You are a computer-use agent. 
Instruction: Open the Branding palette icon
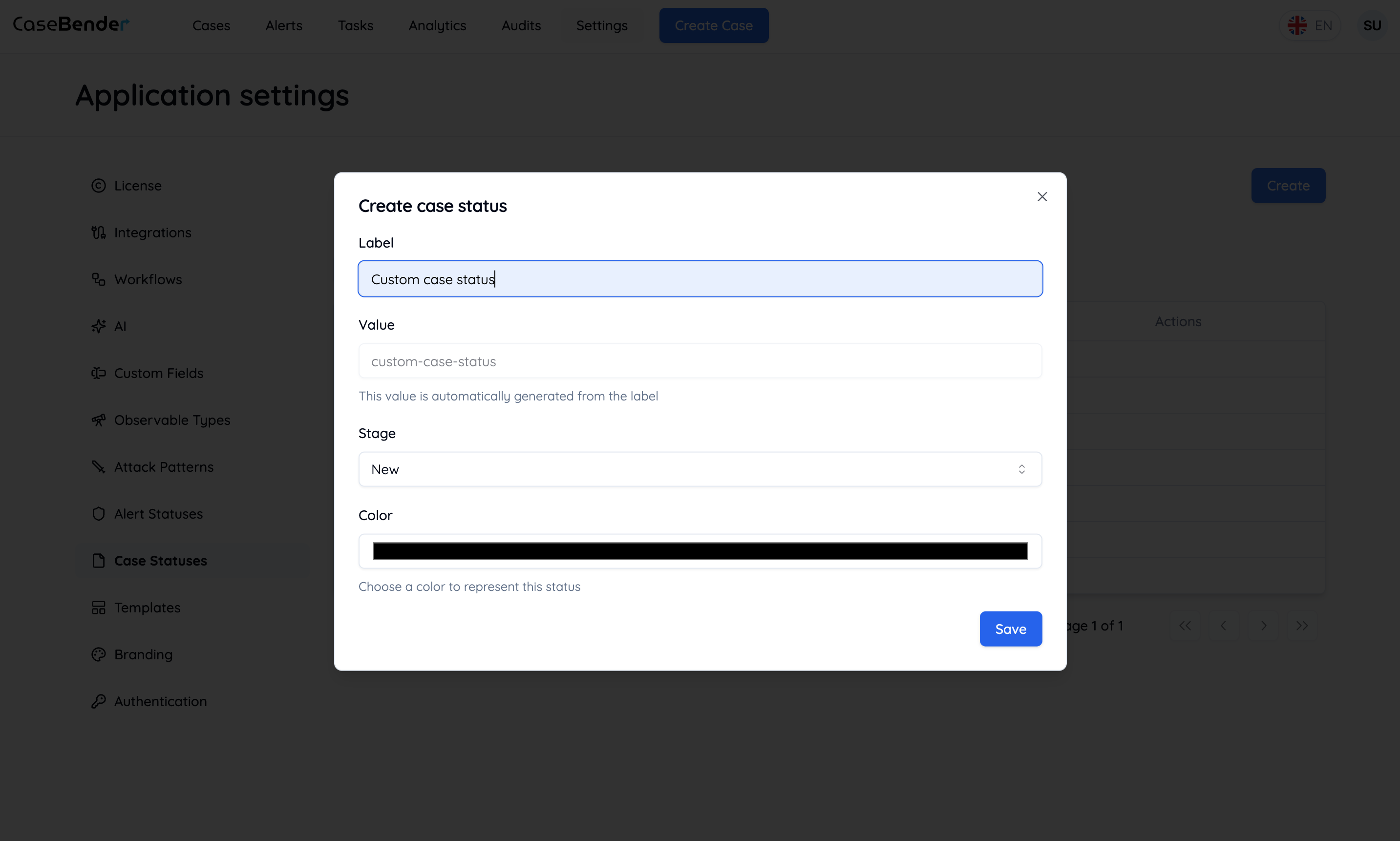99,654
